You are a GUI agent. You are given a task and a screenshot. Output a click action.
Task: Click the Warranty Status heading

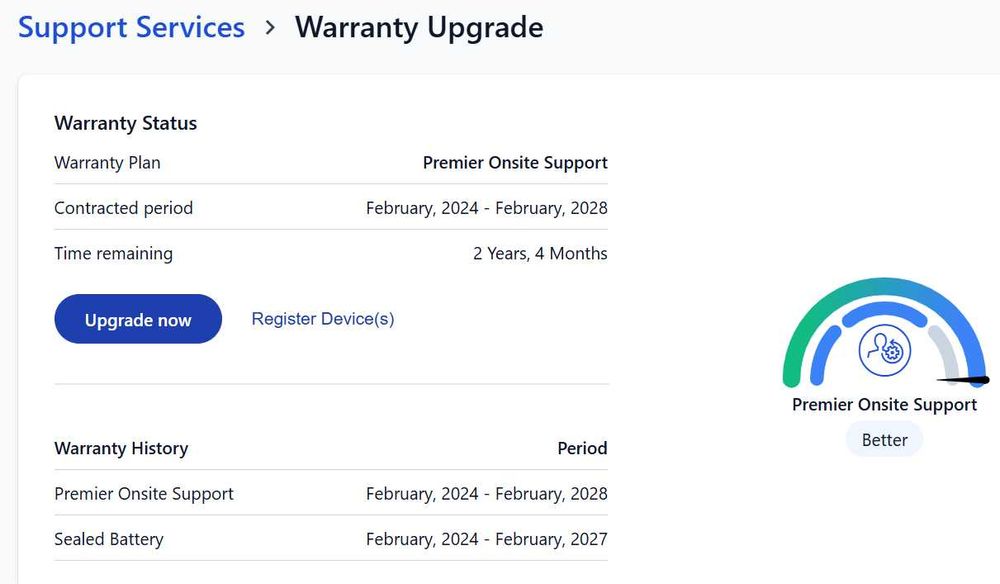click(126, 123)
